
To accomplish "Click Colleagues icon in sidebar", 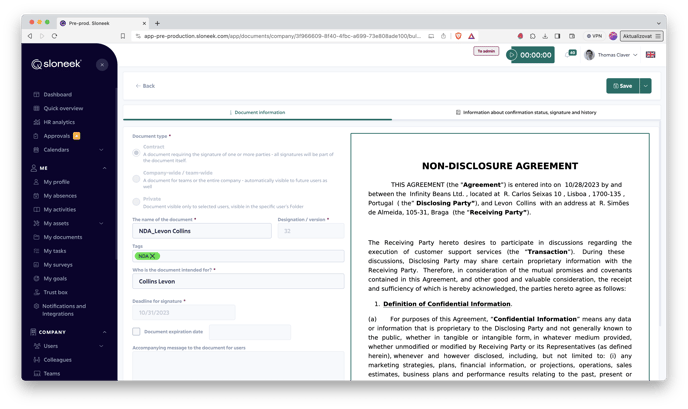I will point(36,360).
